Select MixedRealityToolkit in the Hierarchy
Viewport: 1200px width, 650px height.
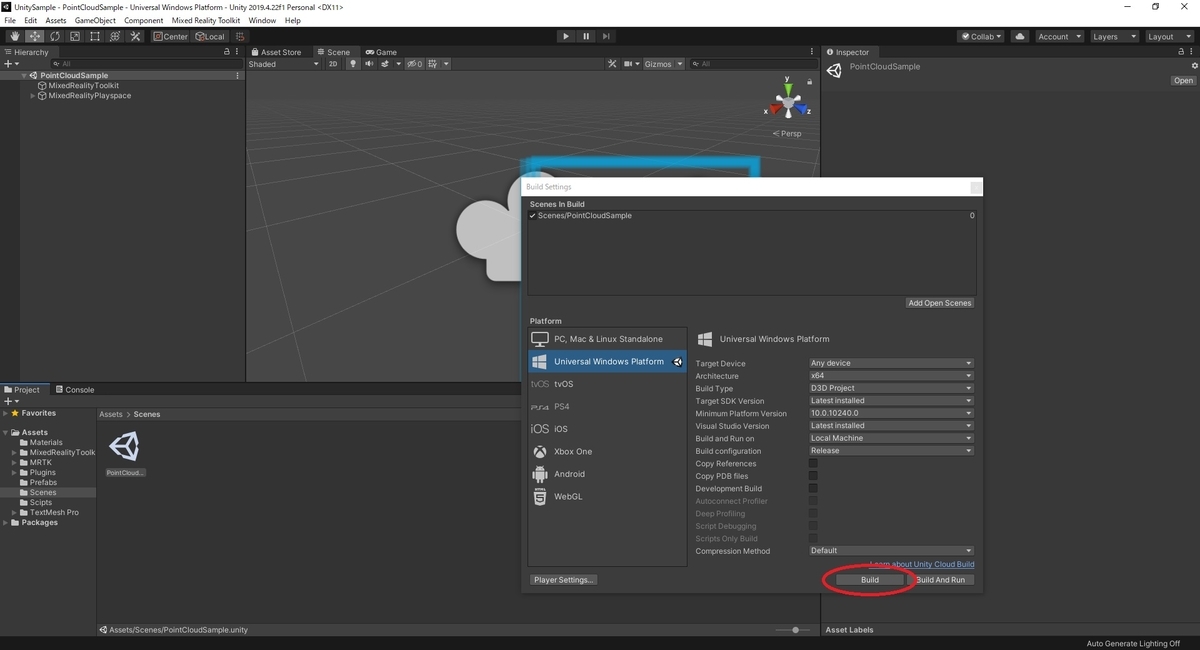coord(83,86)
